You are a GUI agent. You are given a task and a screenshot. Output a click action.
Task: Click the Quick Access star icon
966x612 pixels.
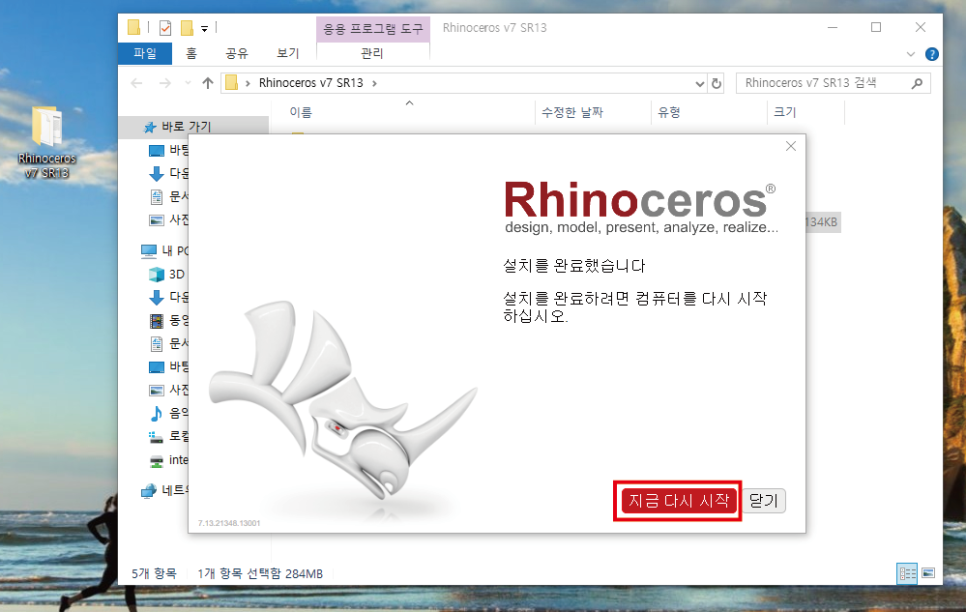[150, 127]
